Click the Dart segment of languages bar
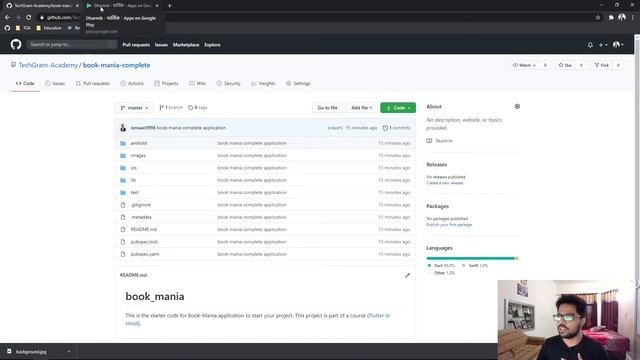This screenshot has width=640, height=360. point(471,258)
